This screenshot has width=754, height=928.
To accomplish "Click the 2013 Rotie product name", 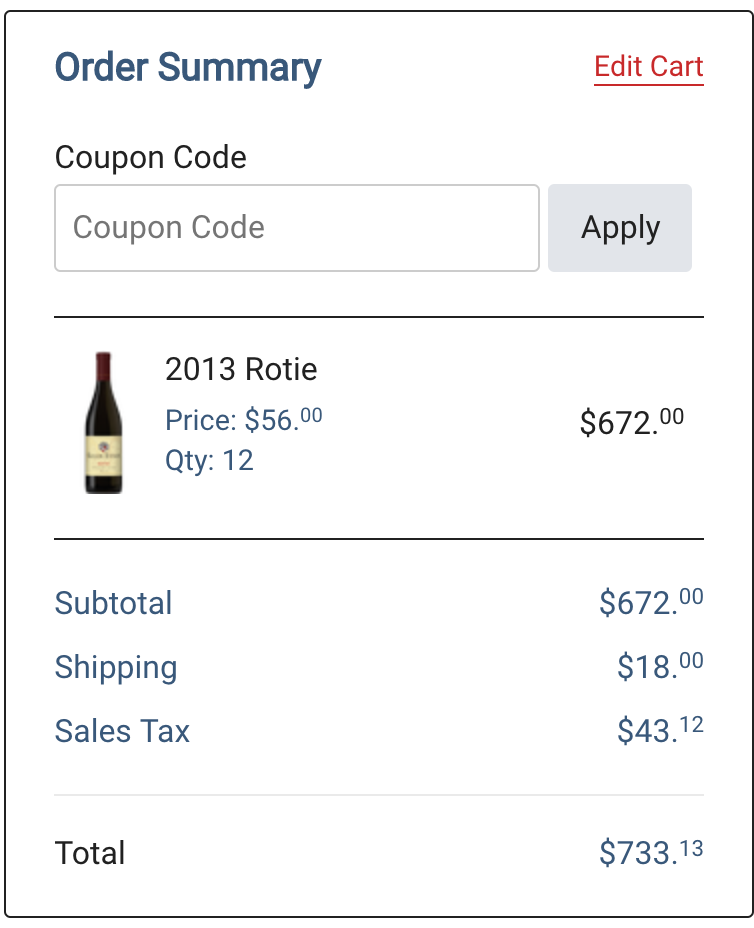I will (241, 369).
